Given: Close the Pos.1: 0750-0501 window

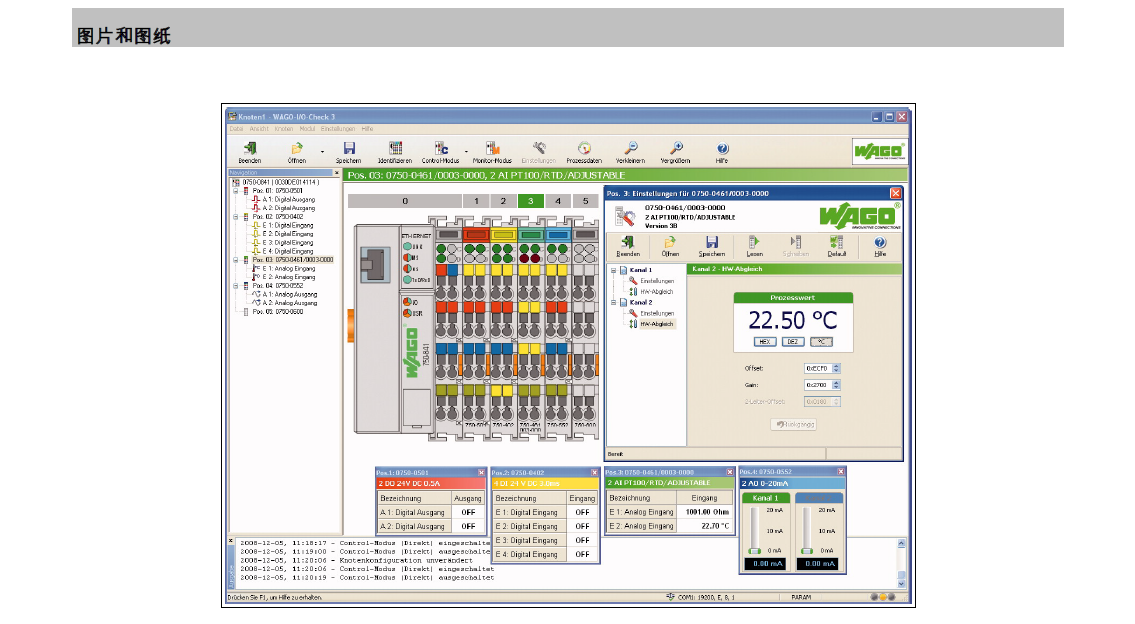Looking at the screenshot, I should 481,473.
